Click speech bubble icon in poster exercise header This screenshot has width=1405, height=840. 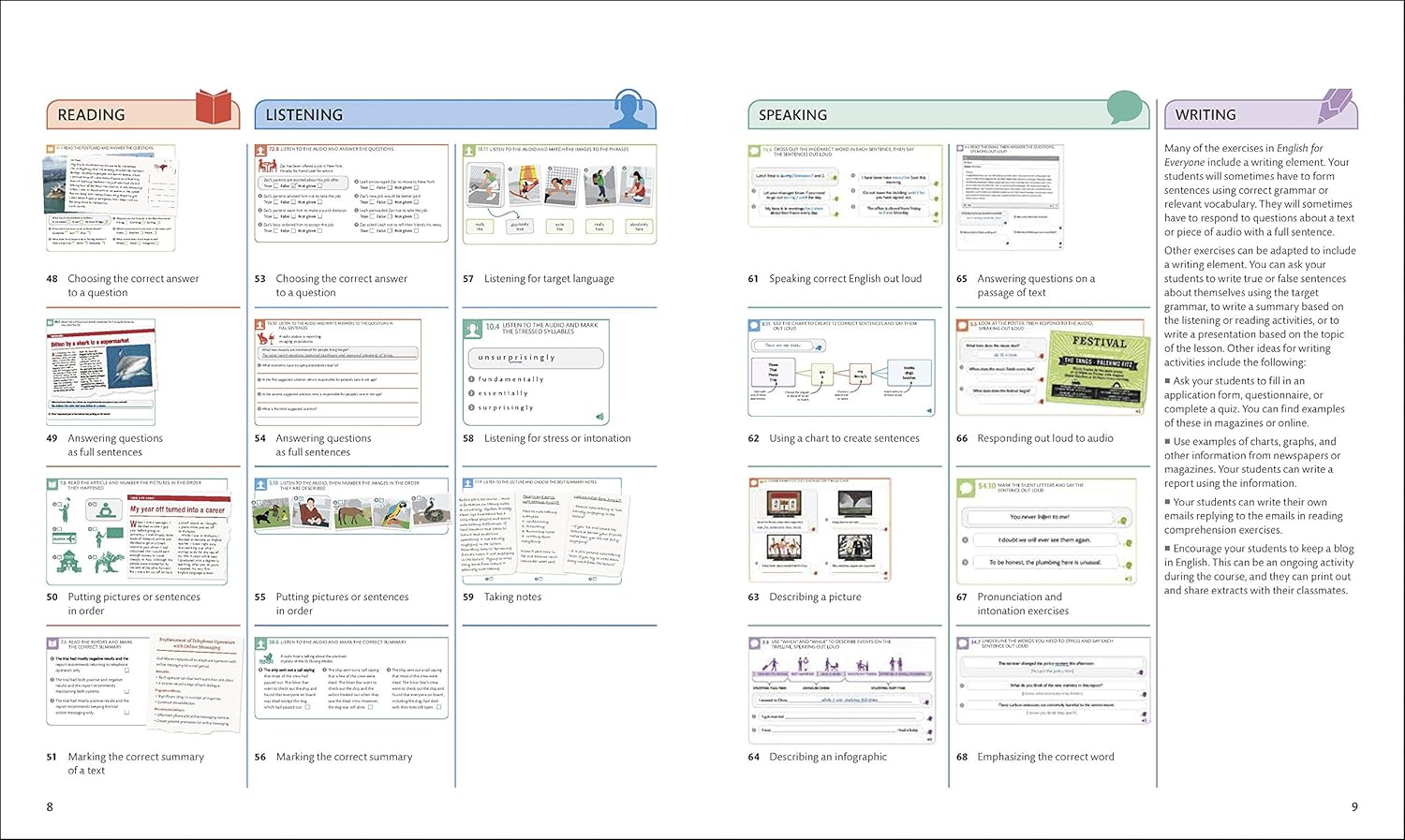click(x=963, y=325)
